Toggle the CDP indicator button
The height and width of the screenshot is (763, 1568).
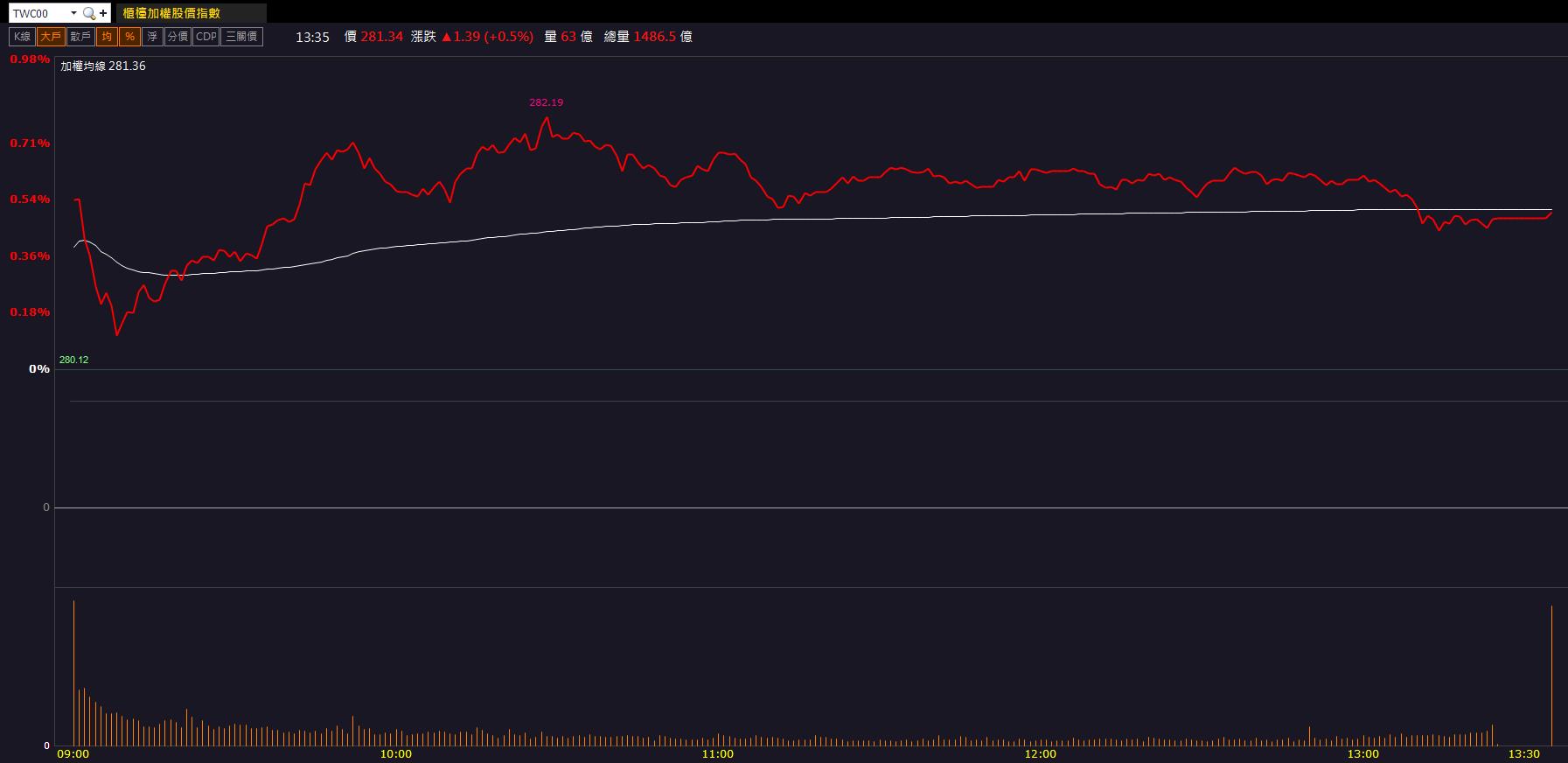(x=206, y=37)
